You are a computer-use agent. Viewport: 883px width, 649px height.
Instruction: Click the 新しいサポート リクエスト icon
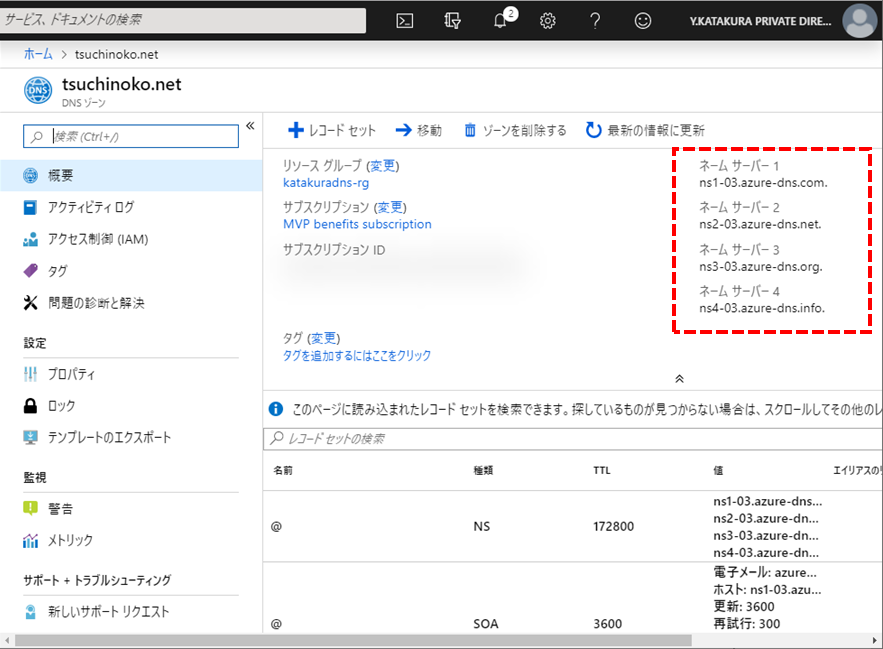tap(30, 612)
